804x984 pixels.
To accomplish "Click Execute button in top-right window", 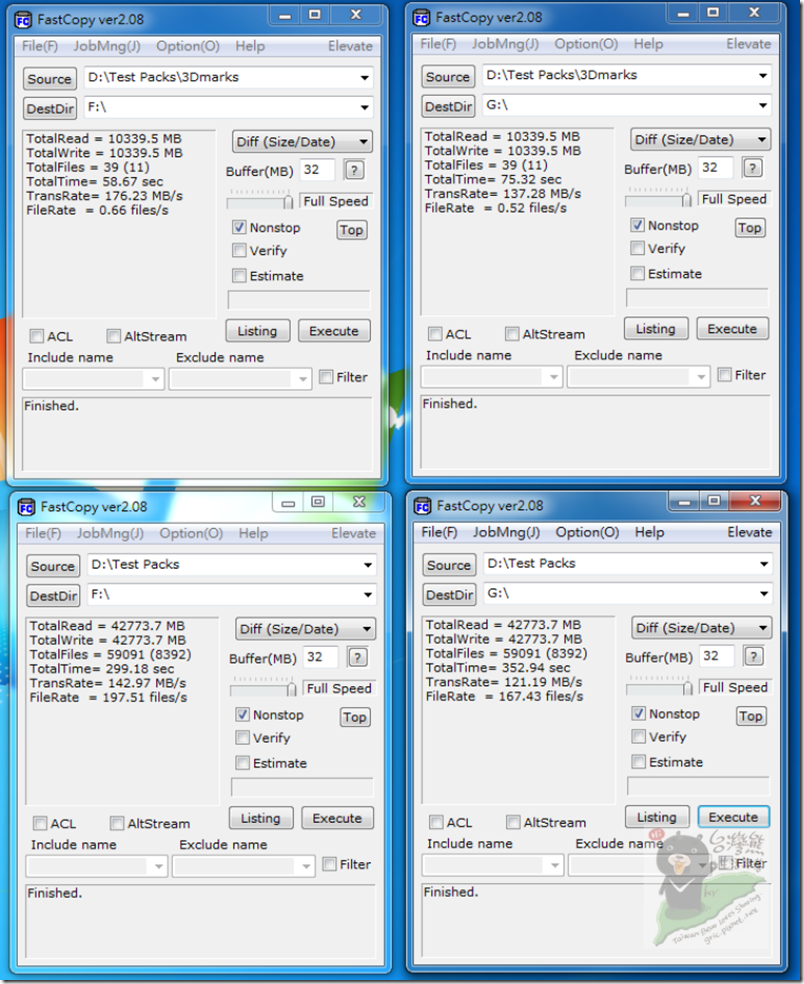I will (x=732, y=329).
